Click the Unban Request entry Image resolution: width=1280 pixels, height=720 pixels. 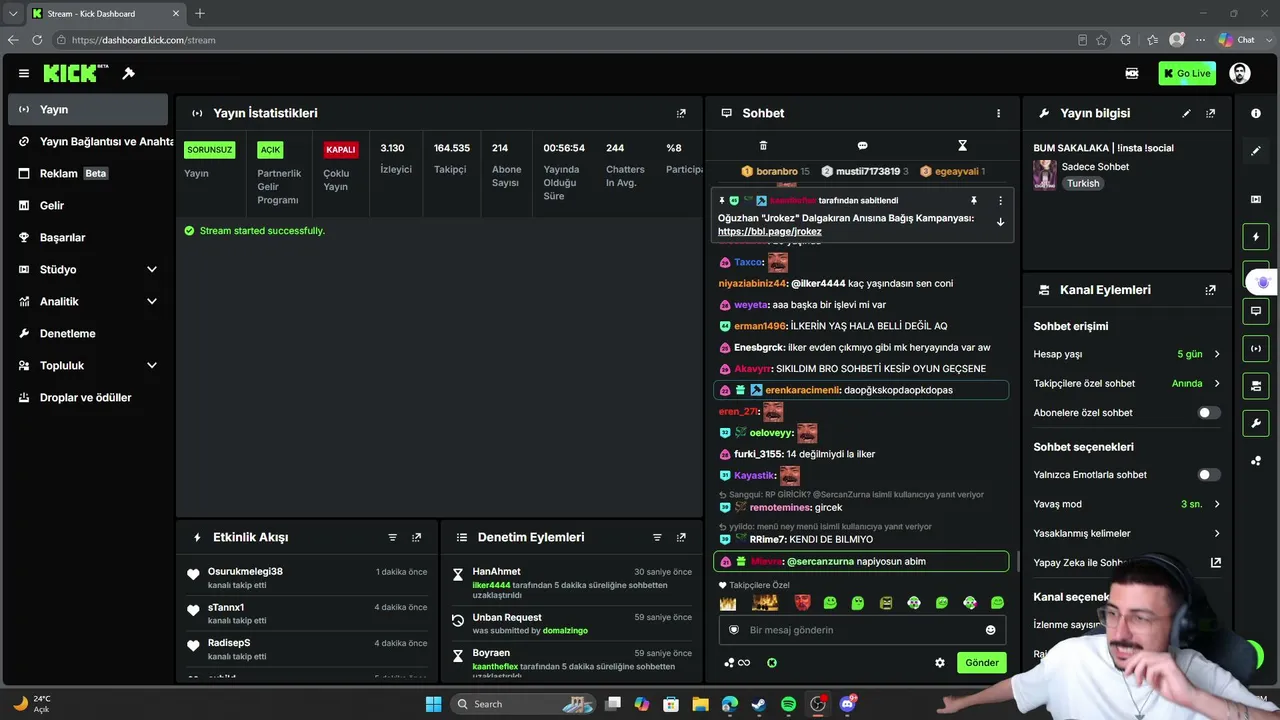(572, 623)
